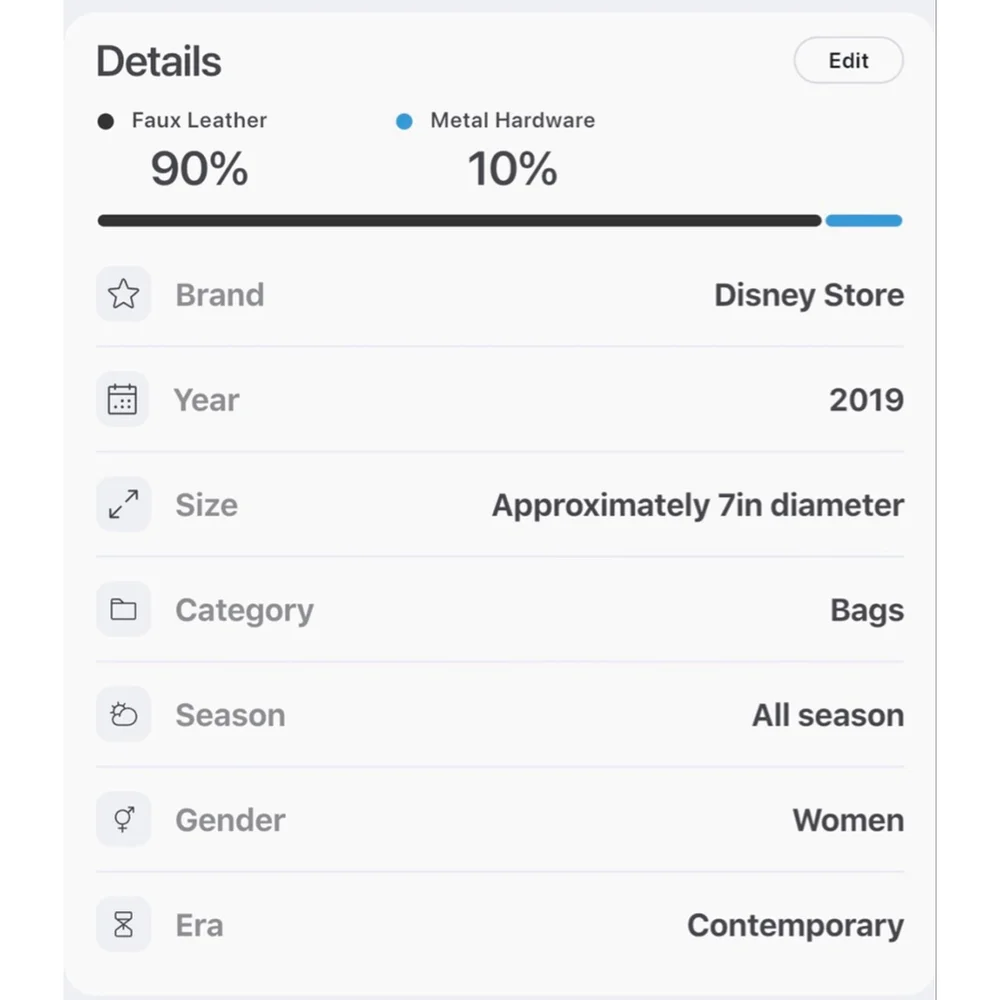Click the Bags category value

tap(867, 610)
